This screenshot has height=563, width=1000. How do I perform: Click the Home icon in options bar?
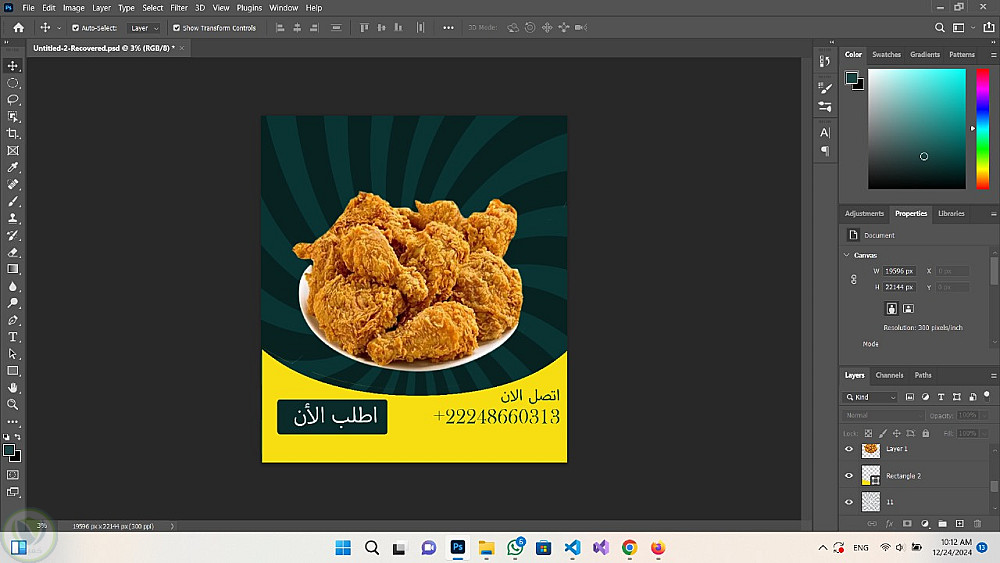(x=18, y=27)
